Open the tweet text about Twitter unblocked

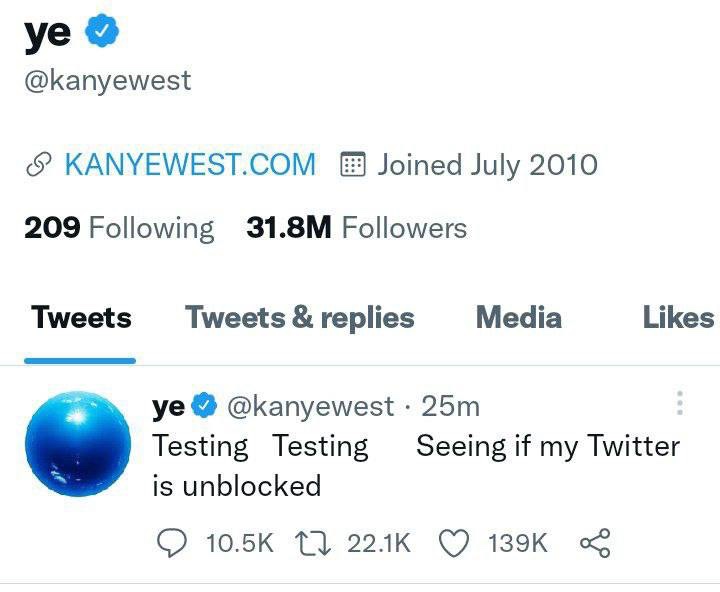click(x=416, y=466)
